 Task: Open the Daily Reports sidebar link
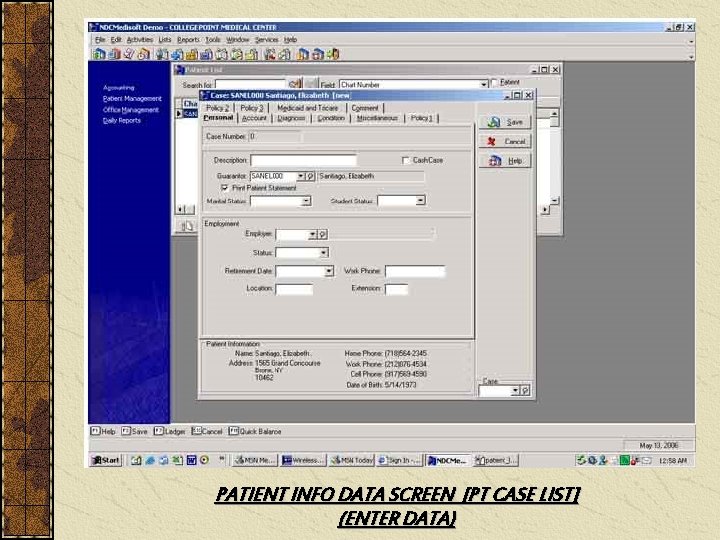point(122,121)
